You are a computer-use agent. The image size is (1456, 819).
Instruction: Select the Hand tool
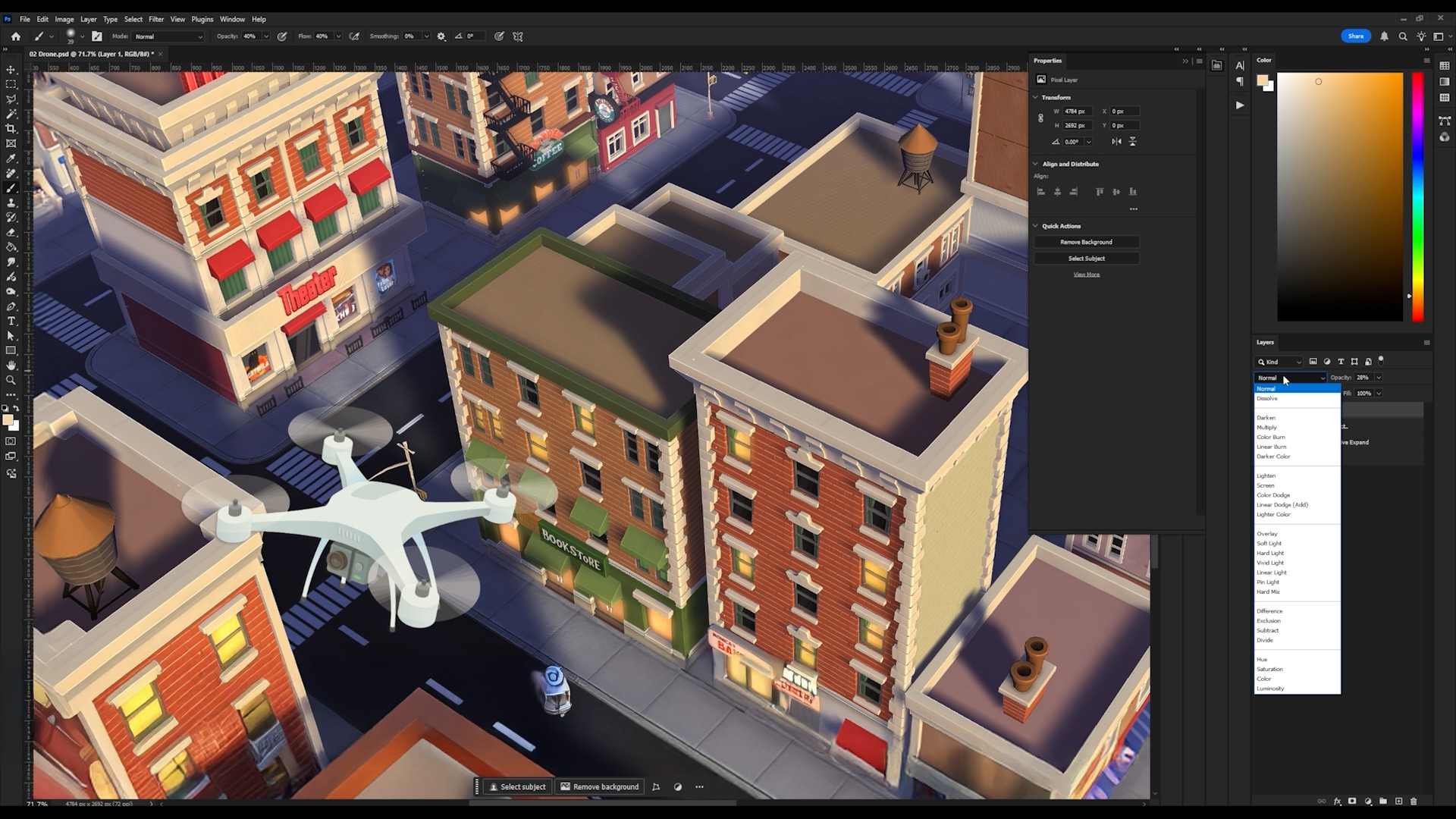coord(11,366)
